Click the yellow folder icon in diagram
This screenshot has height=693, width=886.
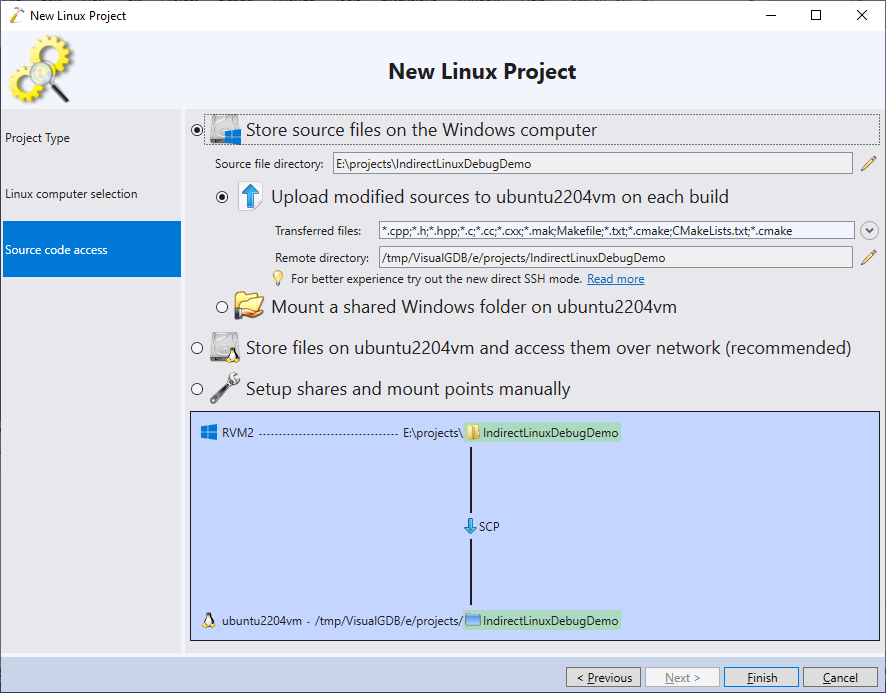tap(473, 432)
